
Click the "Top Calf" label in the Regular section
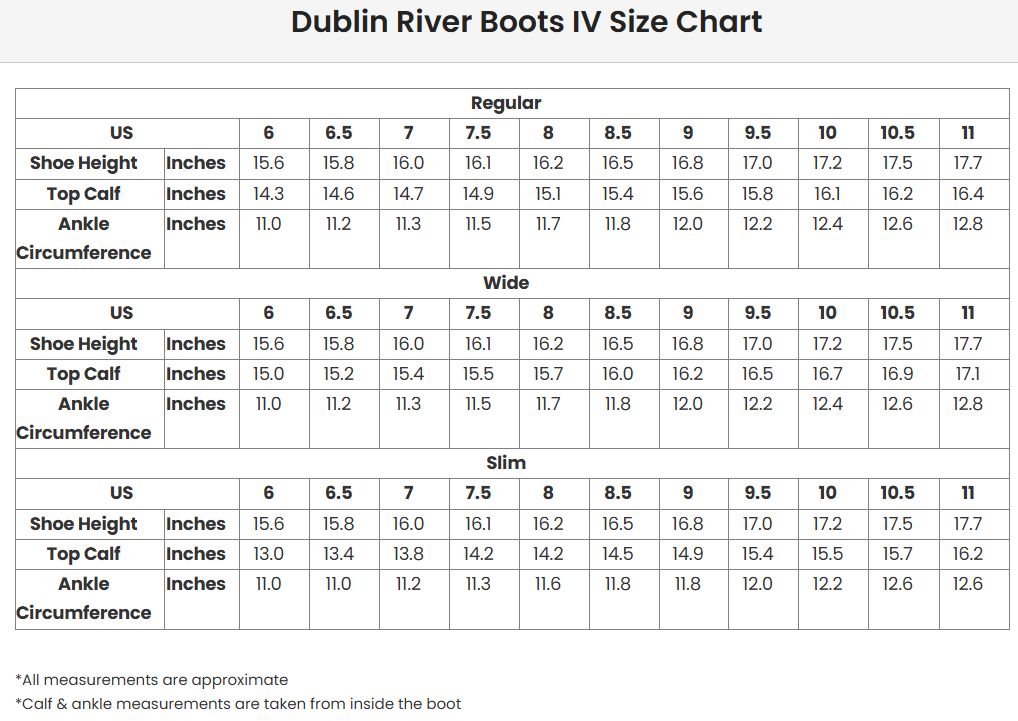point(84,193)
